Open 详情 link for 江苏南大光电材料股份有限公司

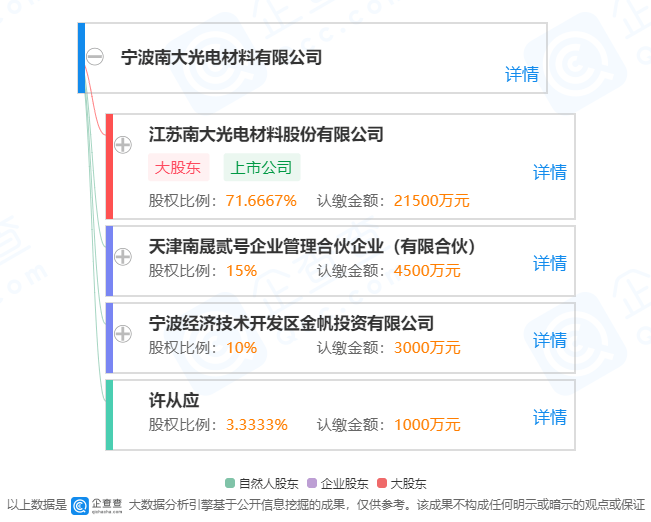click(x=550, y=172)
